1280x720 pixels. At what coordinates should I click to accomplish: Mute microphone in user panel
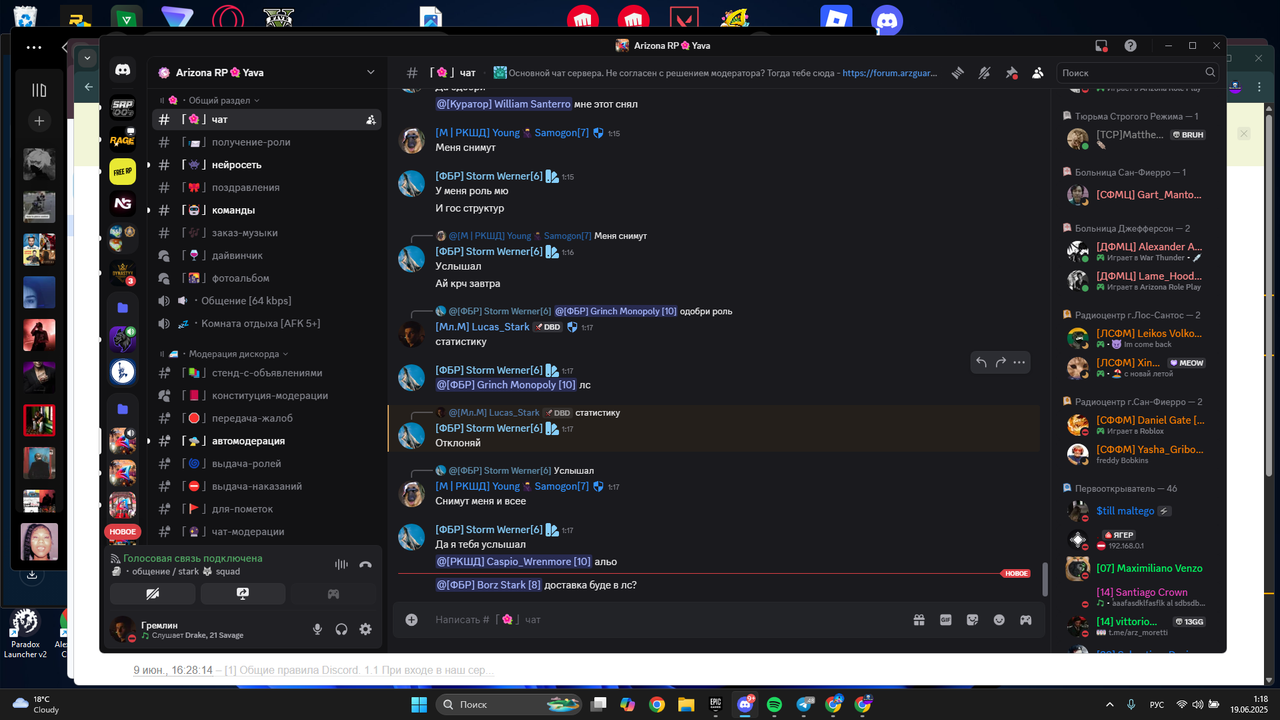coord(318,629)
